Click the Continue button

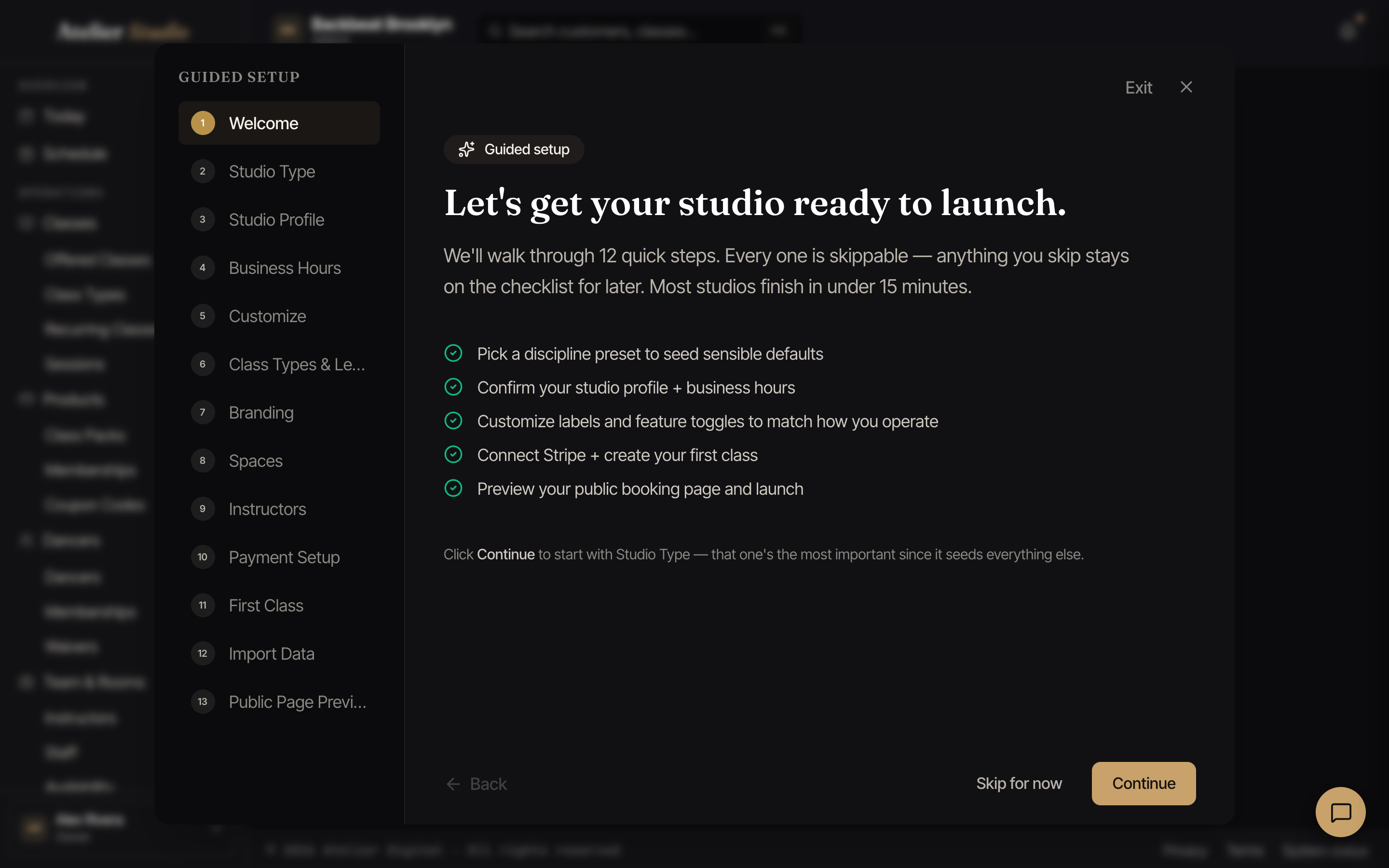pos(1144,783)
